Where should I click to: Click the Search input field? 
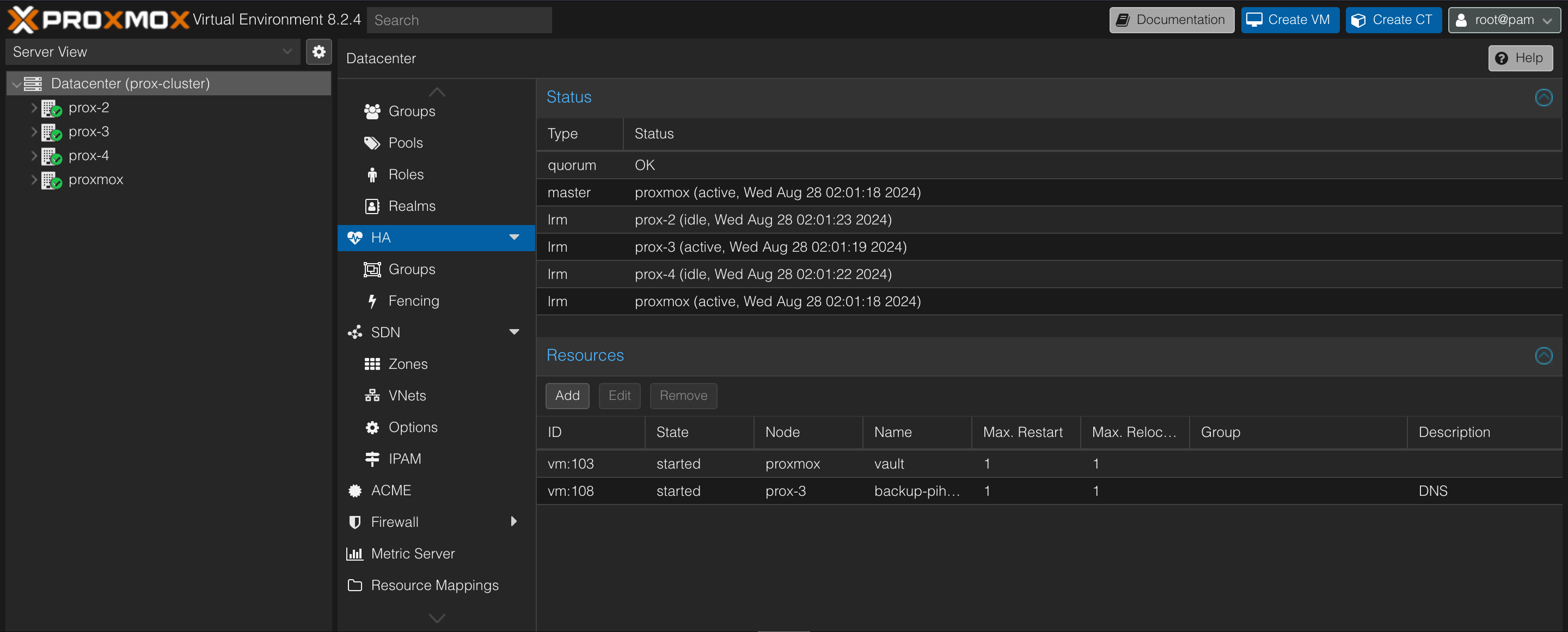(x=460, y=20)
